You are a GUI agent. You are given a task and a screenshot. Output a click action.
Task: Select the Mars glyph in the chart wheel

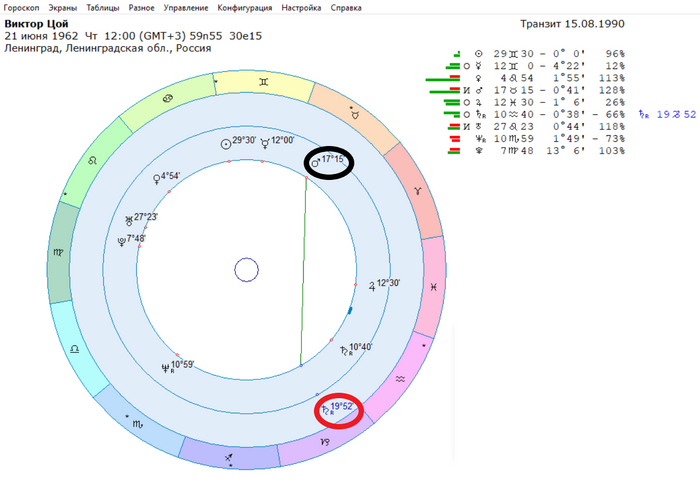pos(316,162)
